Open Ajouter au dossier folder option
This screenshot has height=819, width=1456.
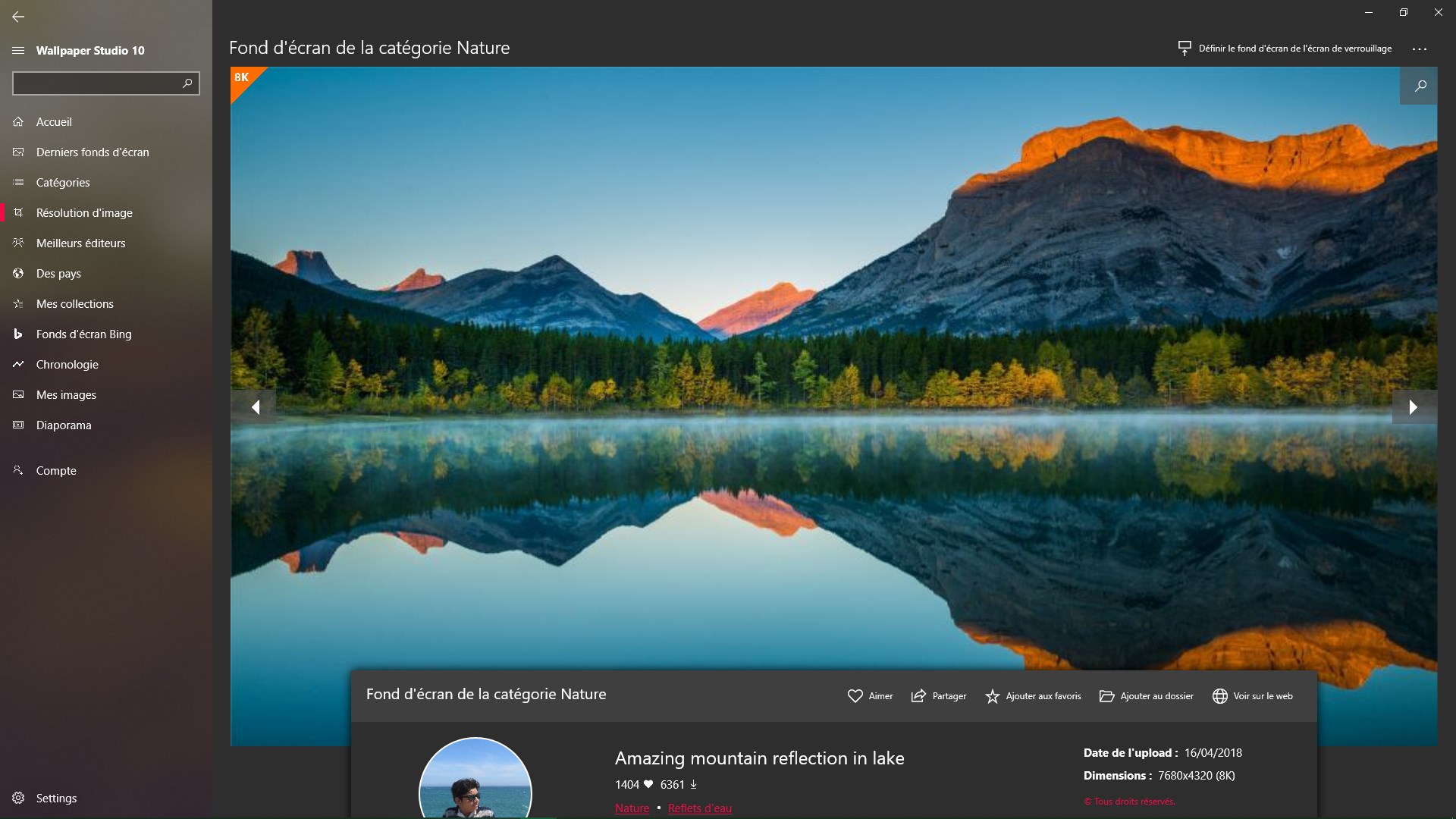[x=1147, y=696]
